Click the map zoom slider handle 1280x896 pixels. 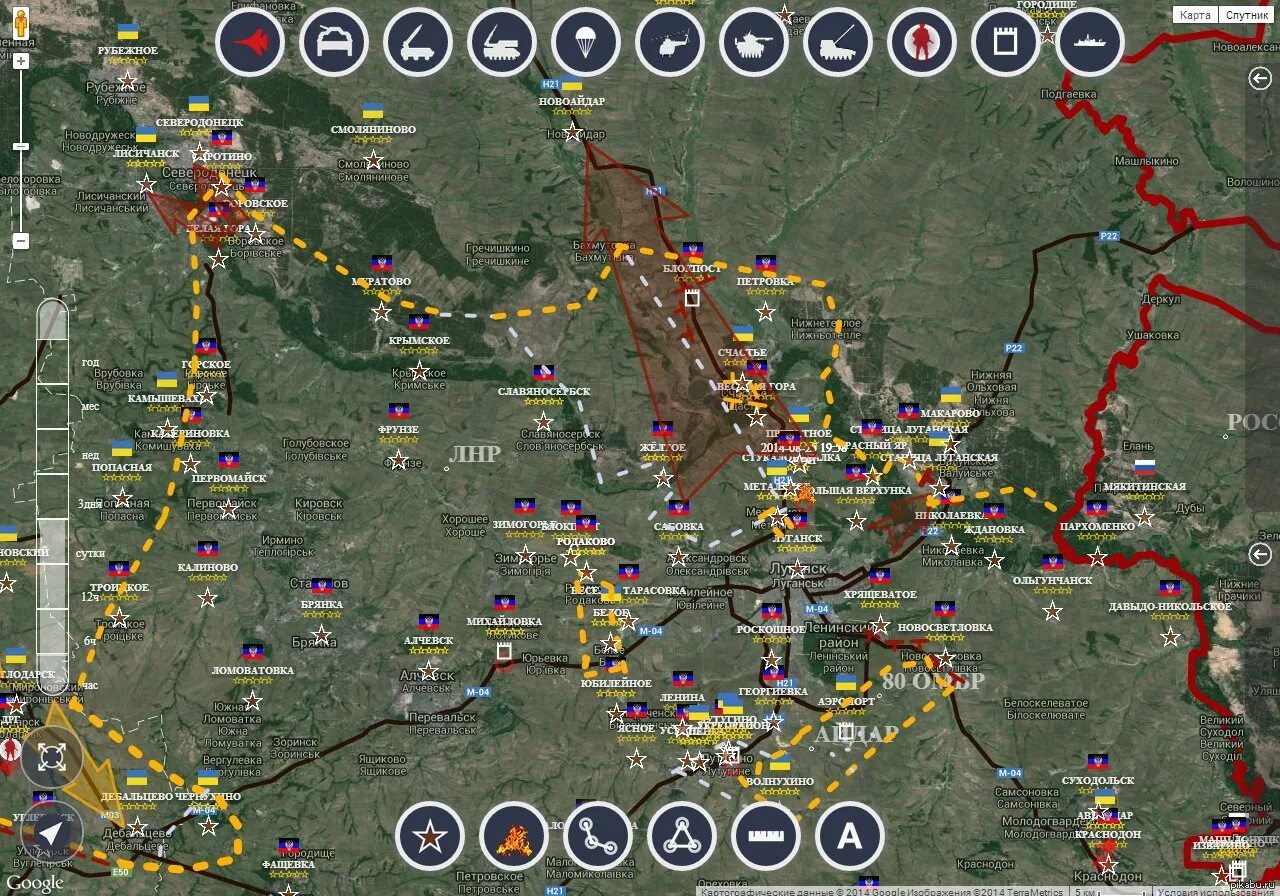coord(20,147)
